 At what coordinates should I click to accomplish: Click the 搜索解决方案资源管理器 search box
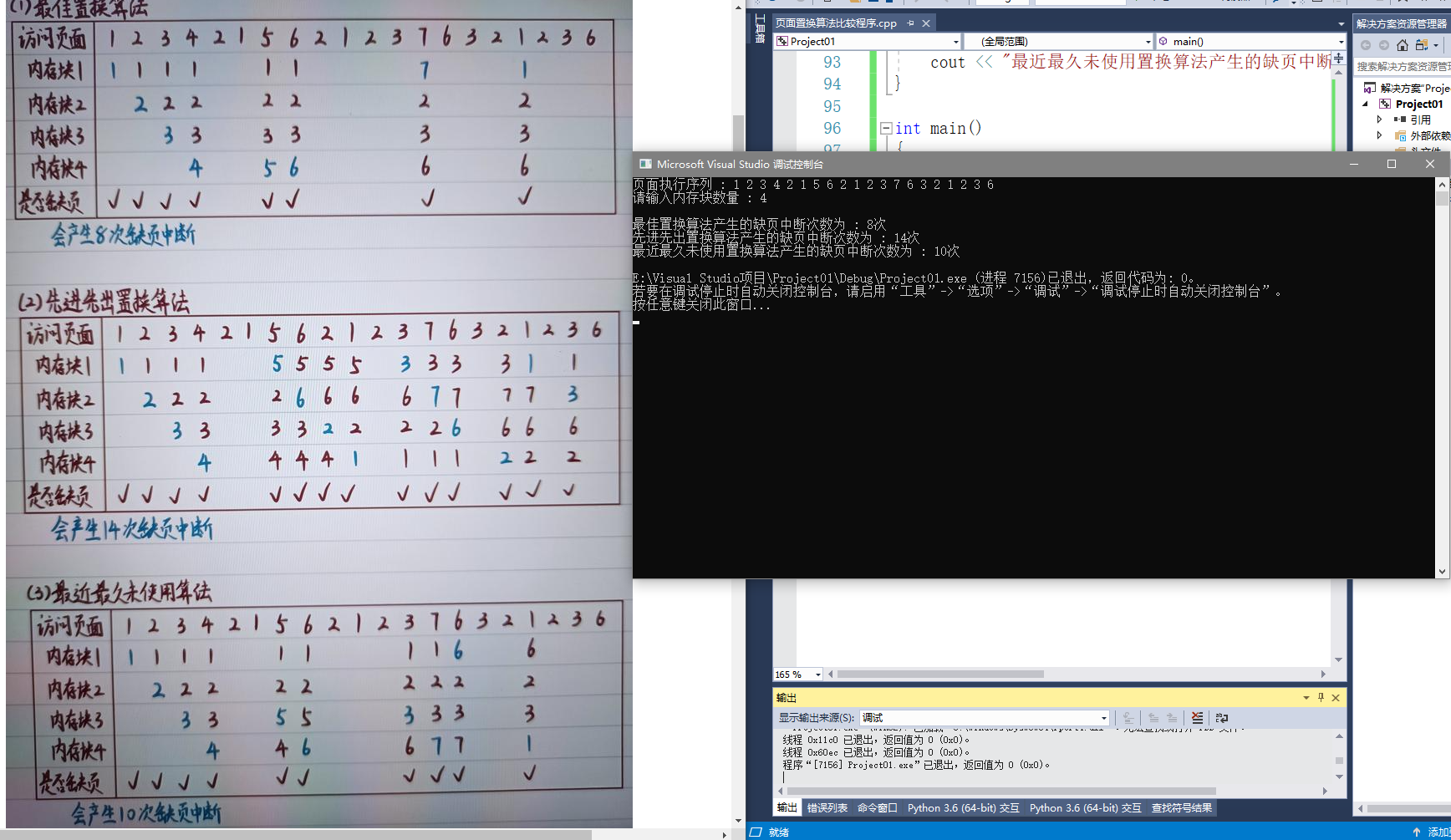[x=1402, y=66]
